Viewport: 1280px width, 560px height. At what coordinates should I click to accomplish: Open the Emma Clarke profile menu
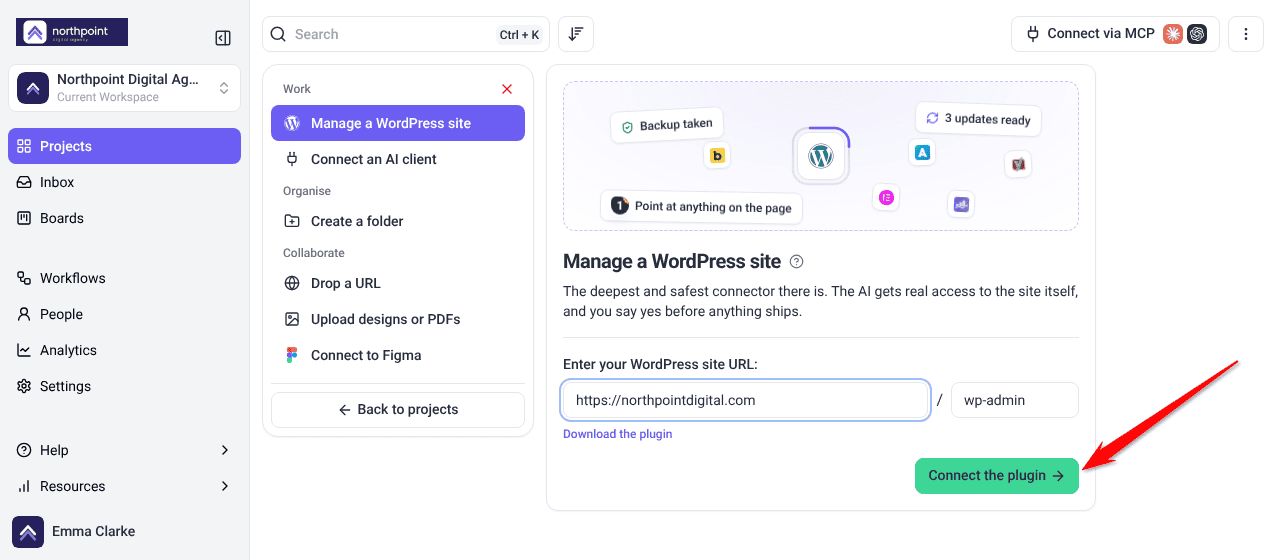[x=124, y=531]
